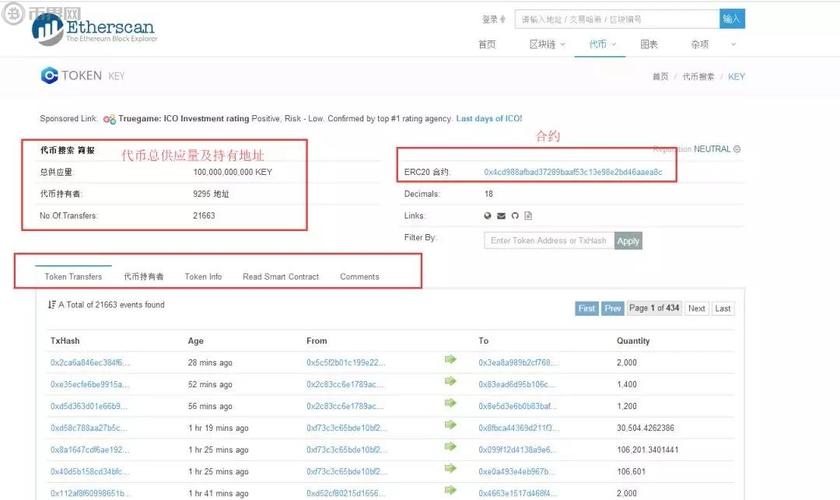This screenshot has width=840, height=500.
Task: Click the green arrow in the 2,000 KEY 28 mins row
Action: tap(450, 359)
